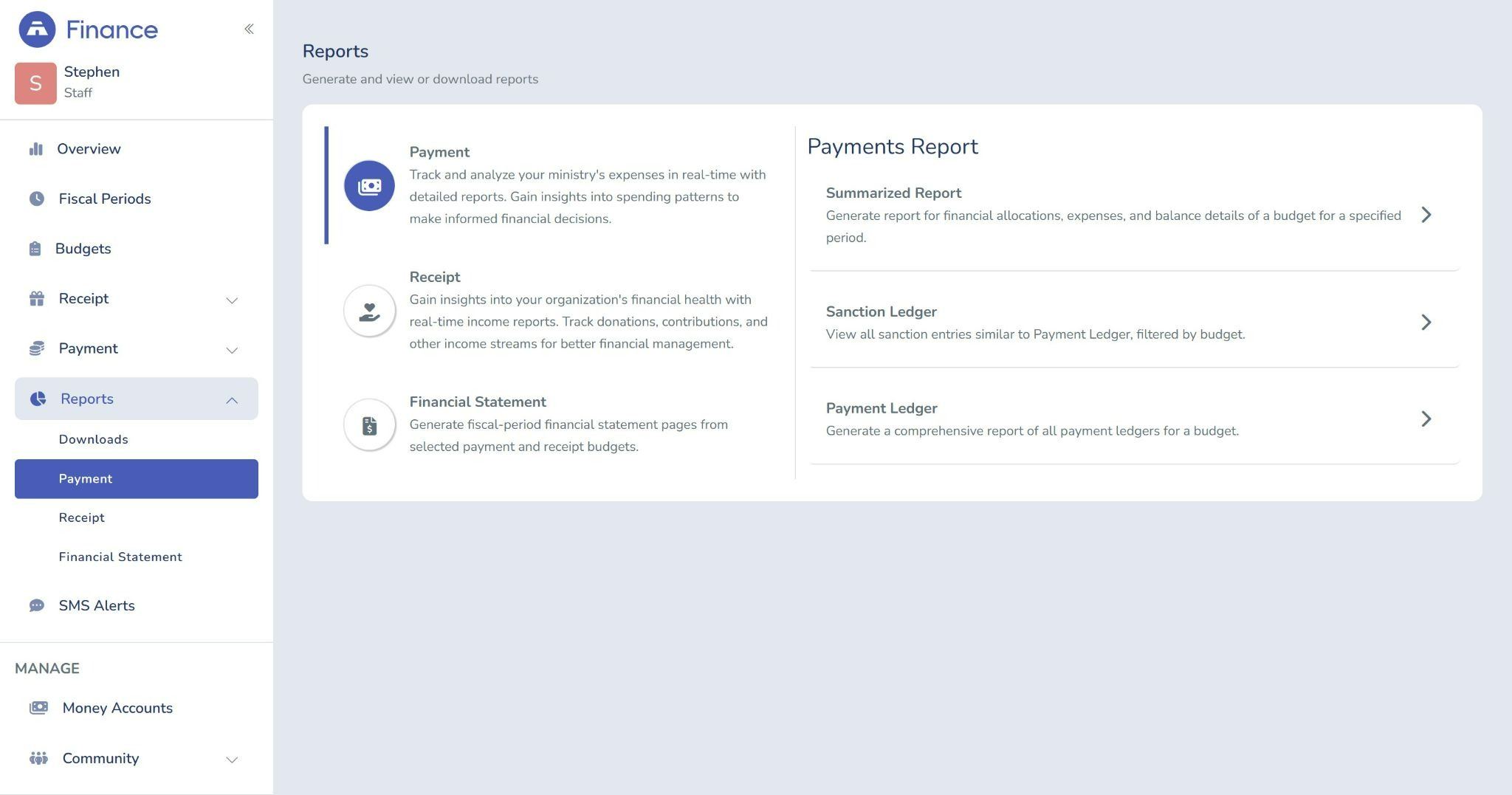Image resolution: width=1512 pixels, height=795 pixels.
Task: Click the Financial Statement document icon
Action: [369, 424]
